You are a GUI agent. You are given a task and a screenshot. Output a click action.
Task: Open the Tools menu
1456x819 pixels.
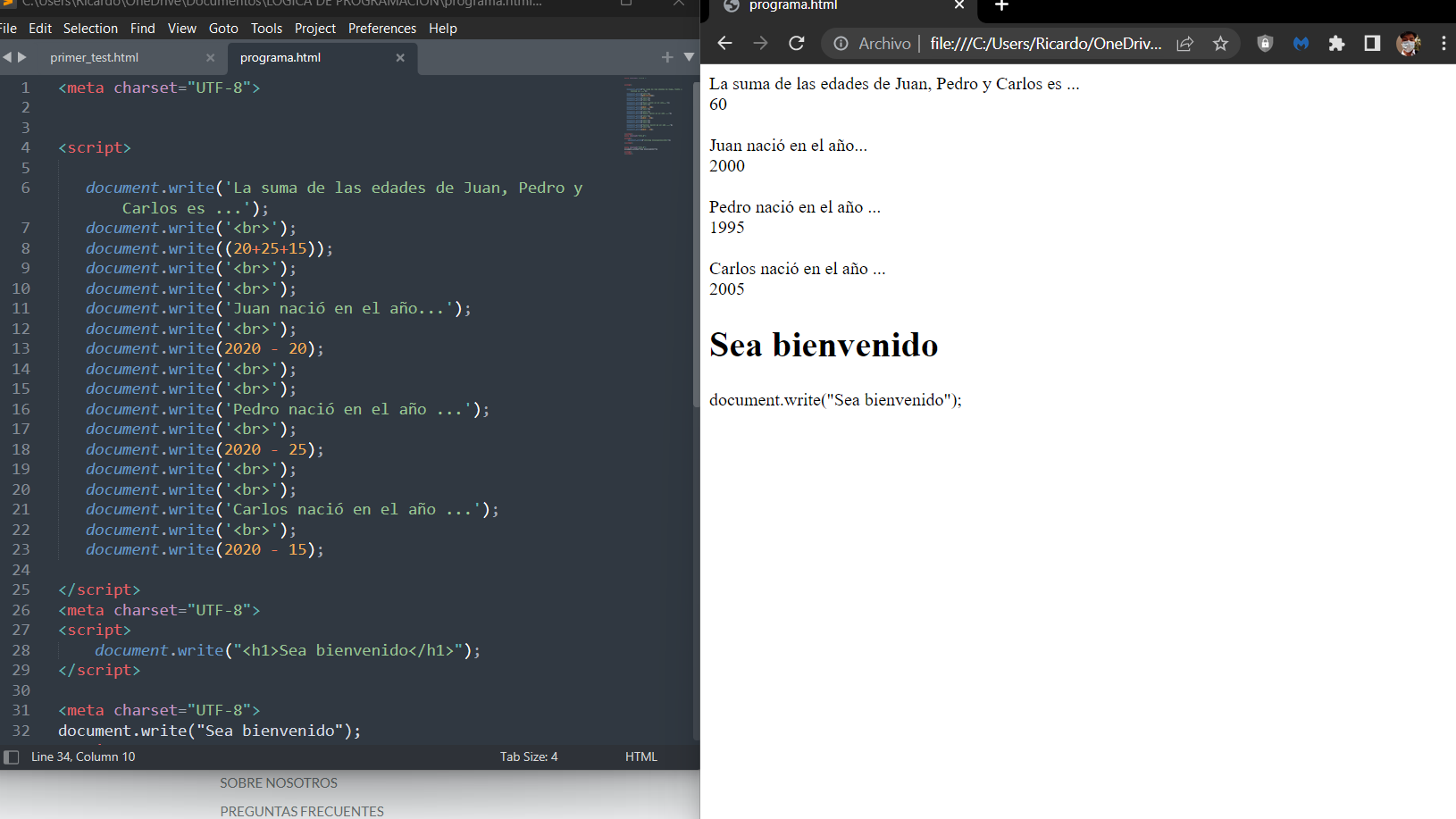coord(266,29)
